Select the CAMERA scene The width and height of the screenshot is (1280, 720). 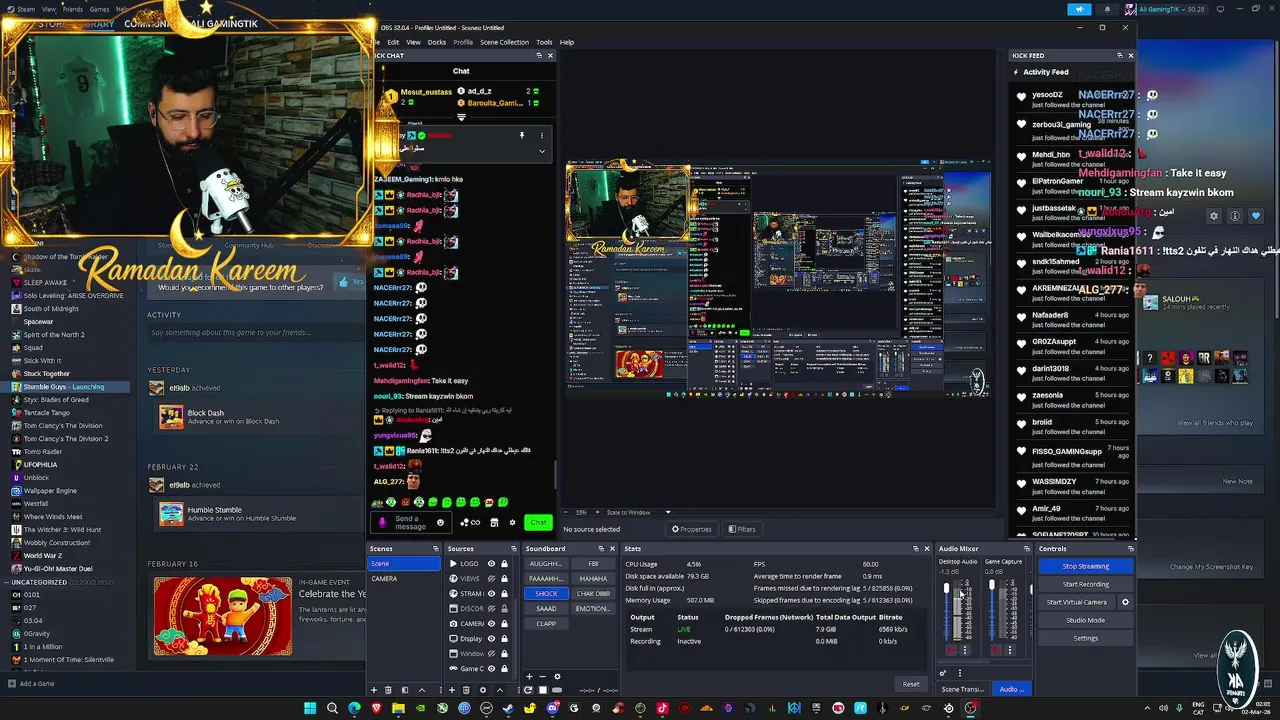403,579
